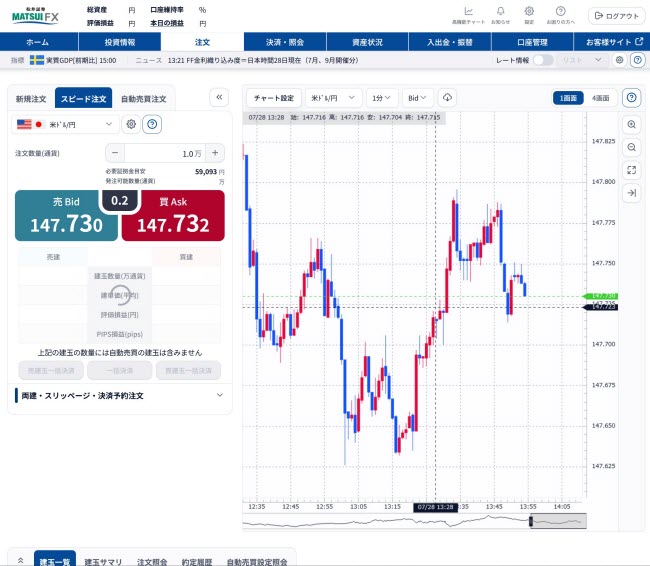Click the 0.2 spread indicator
Image resolution: width=650 pixels, height=566 pixels.
[x=119, y=201]
